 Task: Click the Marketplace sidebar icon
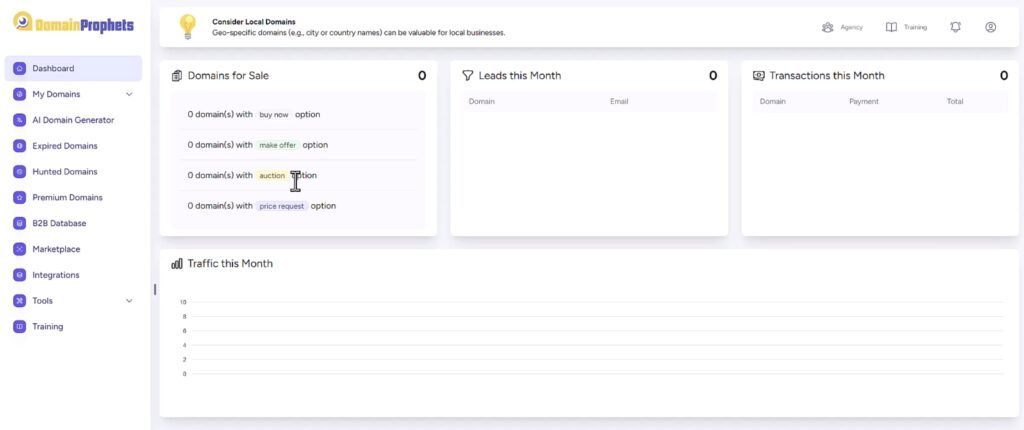tap(20, 249)
